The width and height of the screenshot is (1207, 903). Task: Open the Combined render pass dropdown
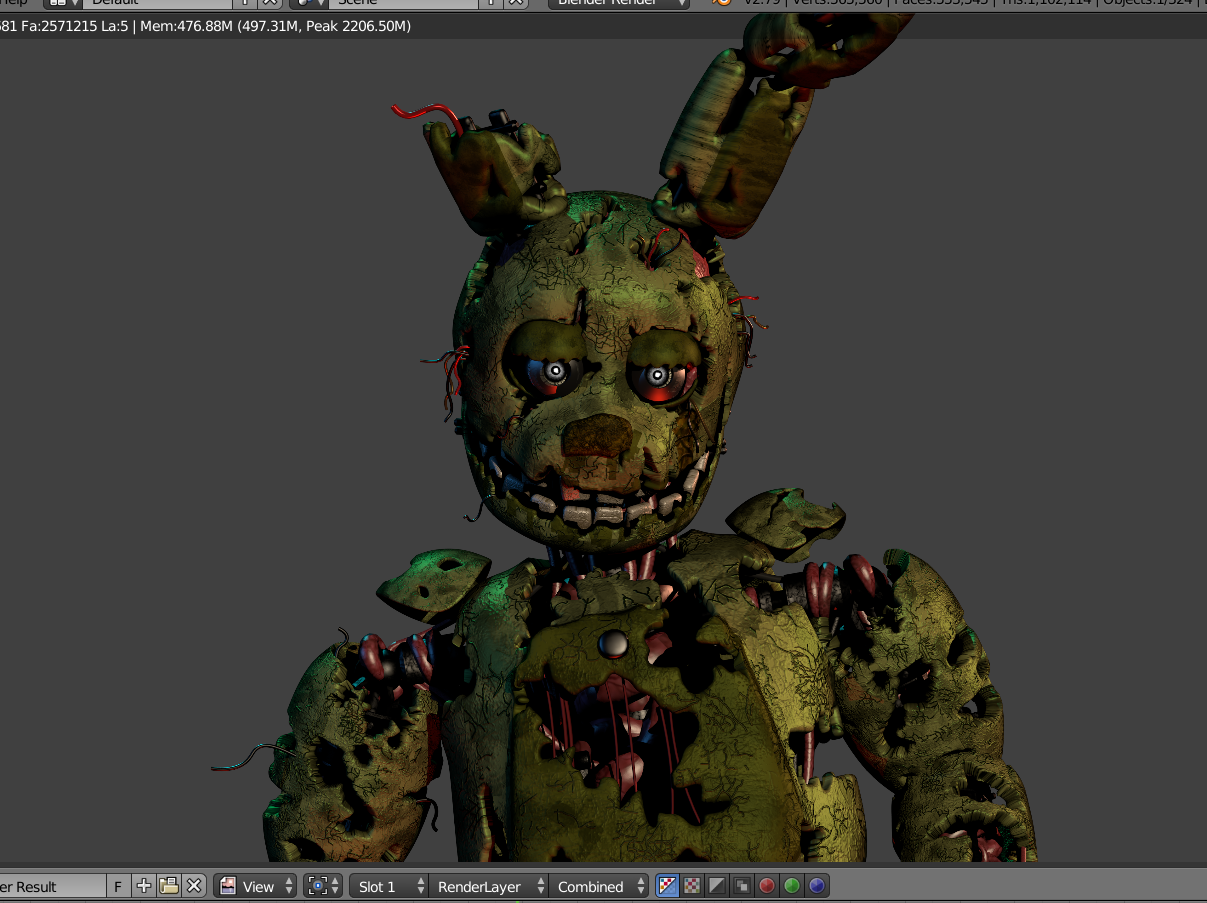[x=599, y=886]
